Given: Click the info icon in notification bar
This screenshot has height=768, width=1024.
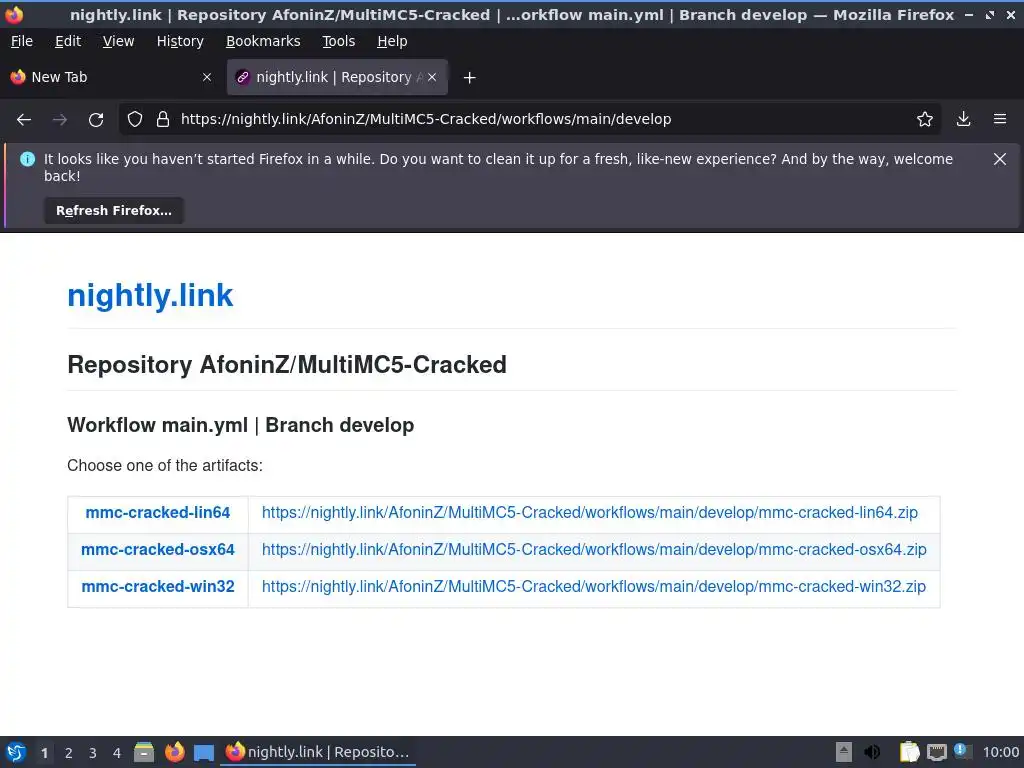Looking at the screenshot, I should point(27,159).
